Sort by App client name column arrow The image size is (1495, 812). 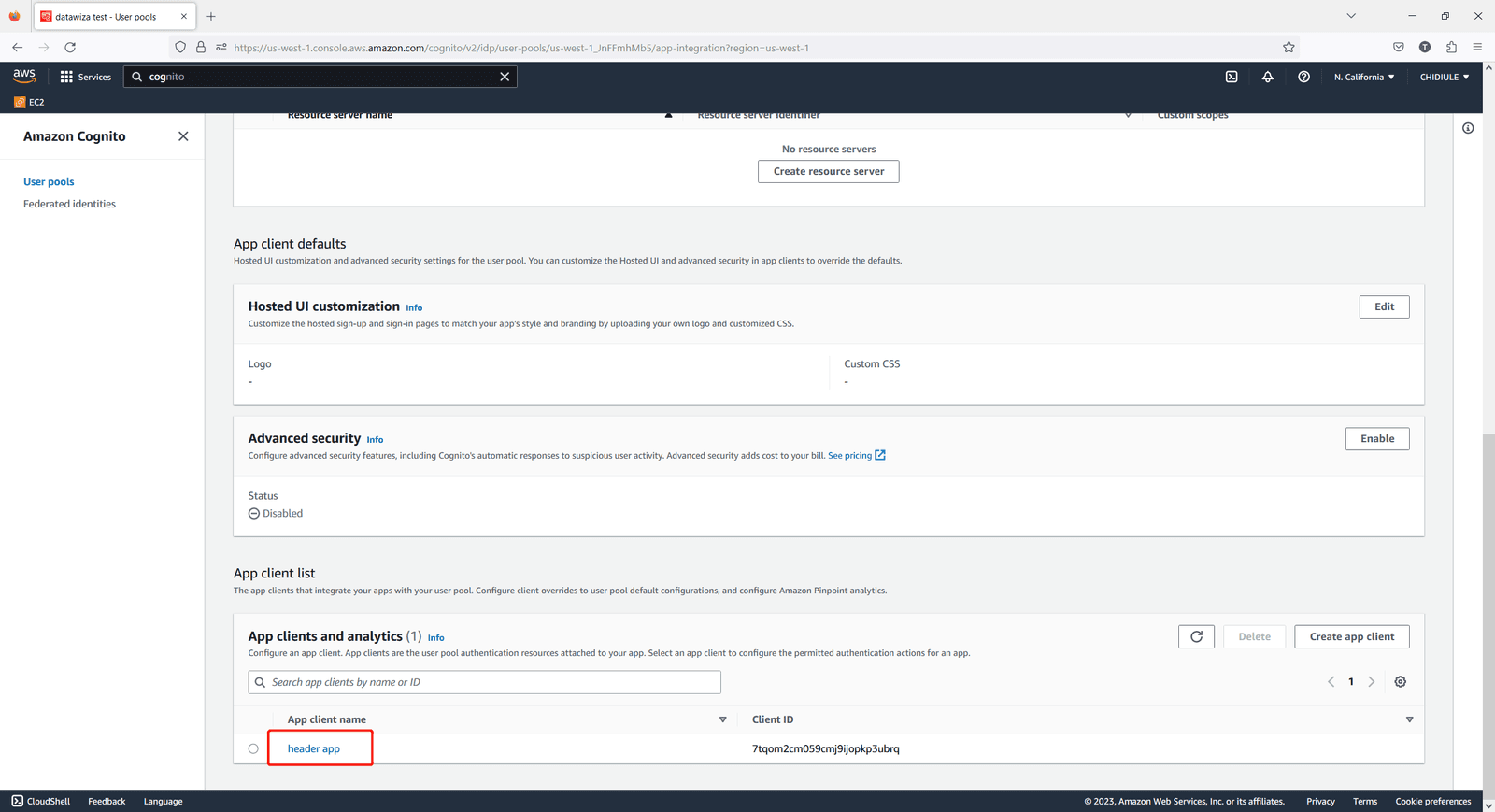[722, 719]
